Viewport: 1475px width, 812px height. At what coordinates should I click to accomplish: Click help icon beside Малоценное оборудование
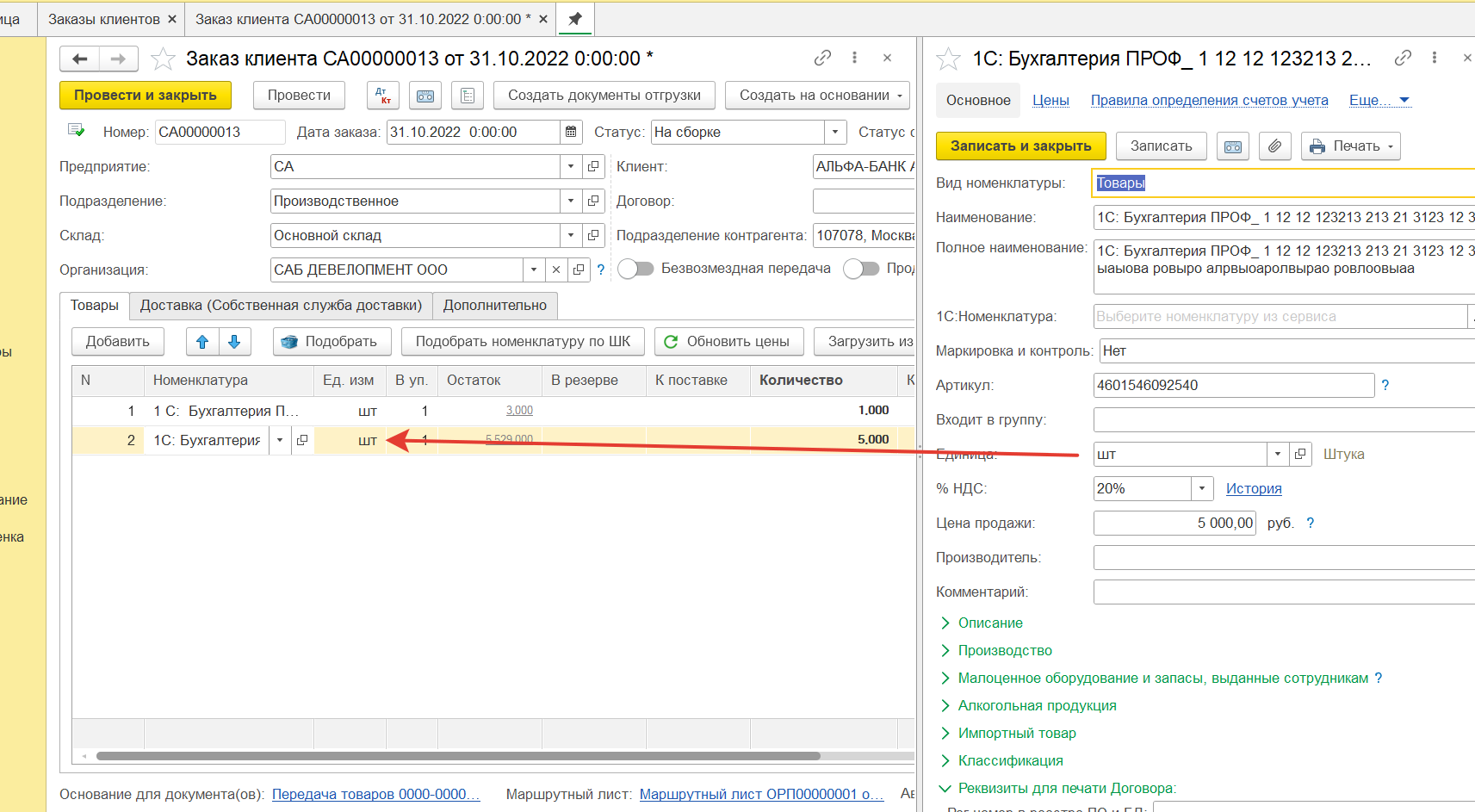(x=1379, y=678)
